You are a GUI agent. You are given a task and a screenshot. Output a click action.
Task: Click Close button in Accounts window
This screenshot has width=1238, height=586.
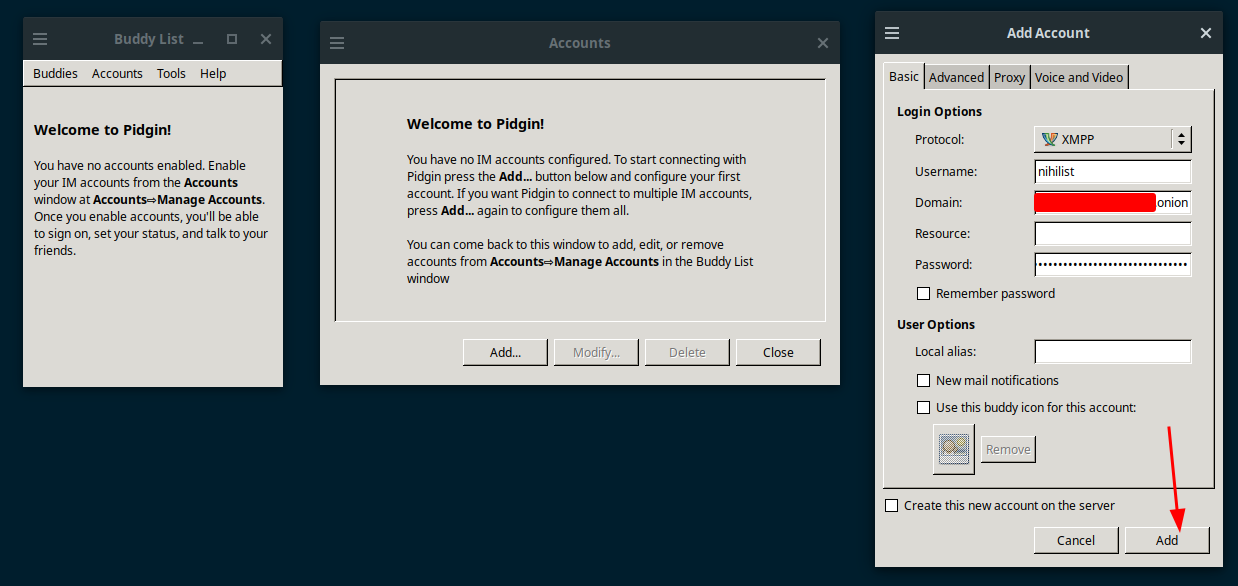point(778,352)
